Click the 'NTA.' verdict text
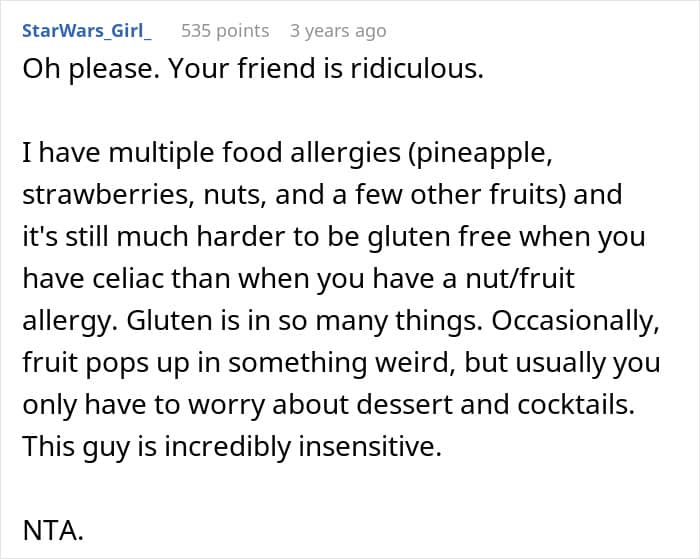The width and height of the screenshot is (700, 559). (x=53, y=531)
